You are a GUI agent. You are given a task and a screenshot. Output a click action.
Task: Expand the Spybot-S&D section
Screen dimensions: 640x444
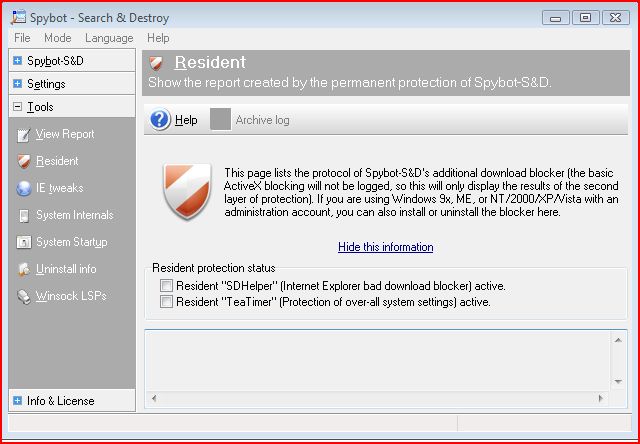[17, 61]
